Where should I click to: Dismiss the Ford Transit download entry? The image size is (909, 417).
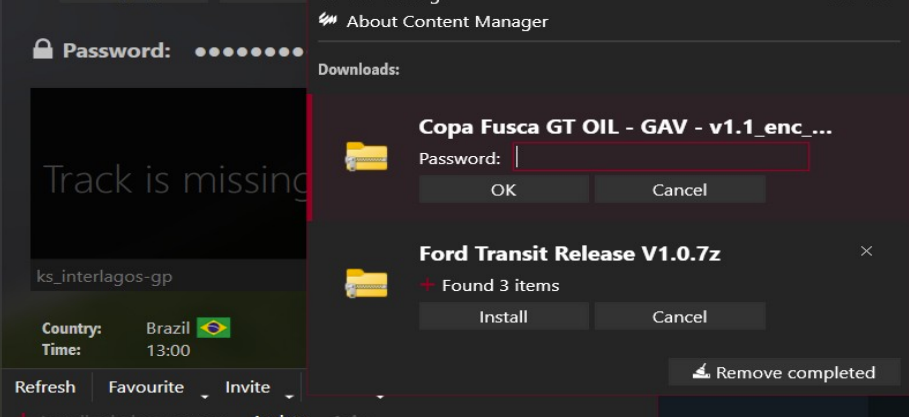(x=866, y=251)
